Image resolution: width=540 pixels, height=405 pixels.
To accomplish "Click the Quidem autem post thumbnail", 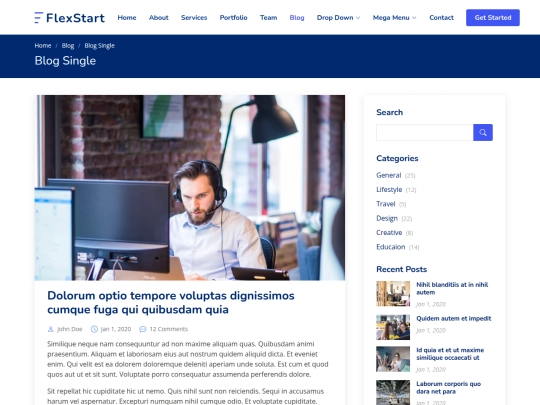I will click(x=393, y=327).
